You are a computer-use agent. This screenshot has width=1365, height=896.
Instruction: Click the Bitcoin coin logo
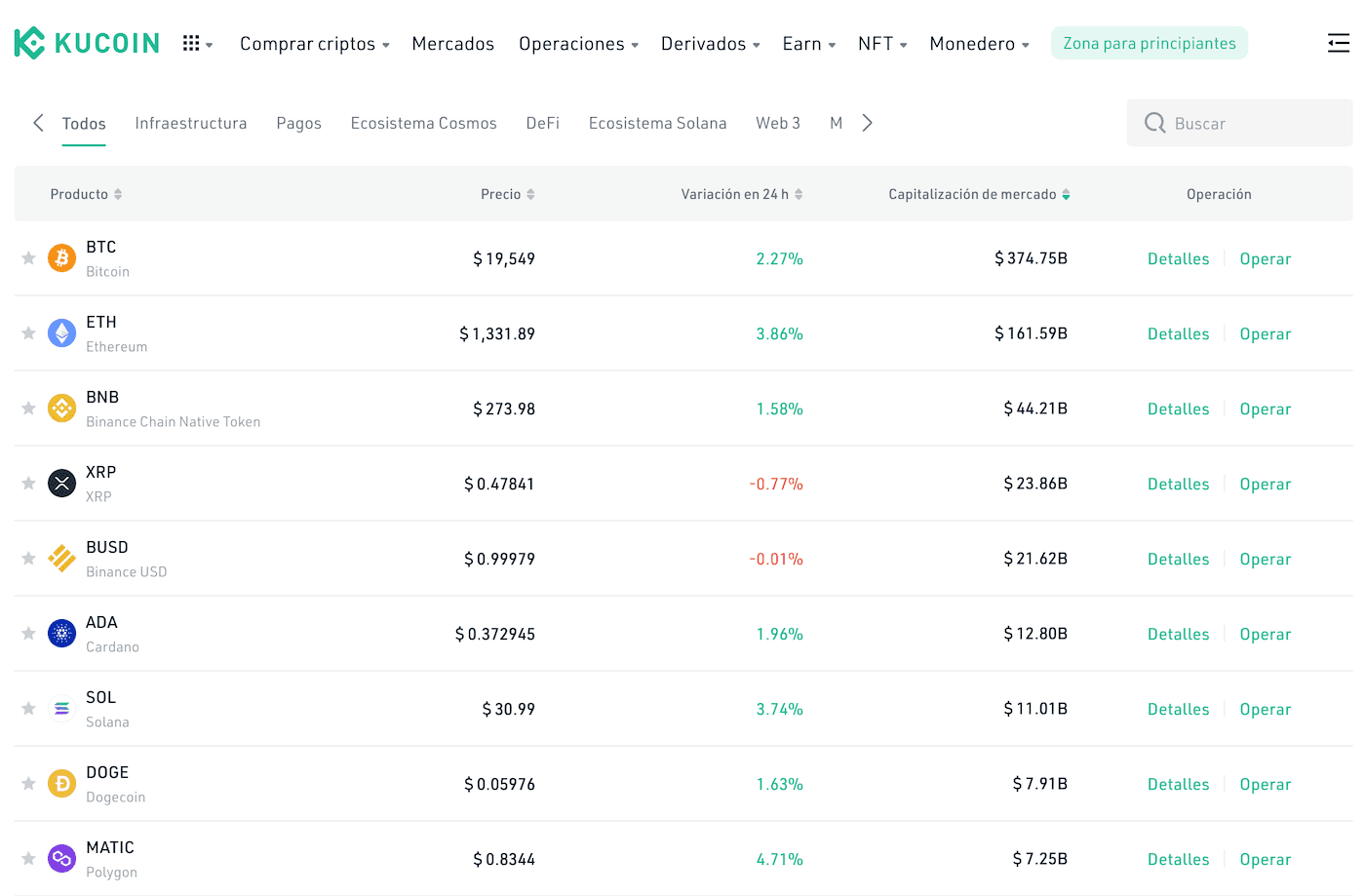(61, 258)
